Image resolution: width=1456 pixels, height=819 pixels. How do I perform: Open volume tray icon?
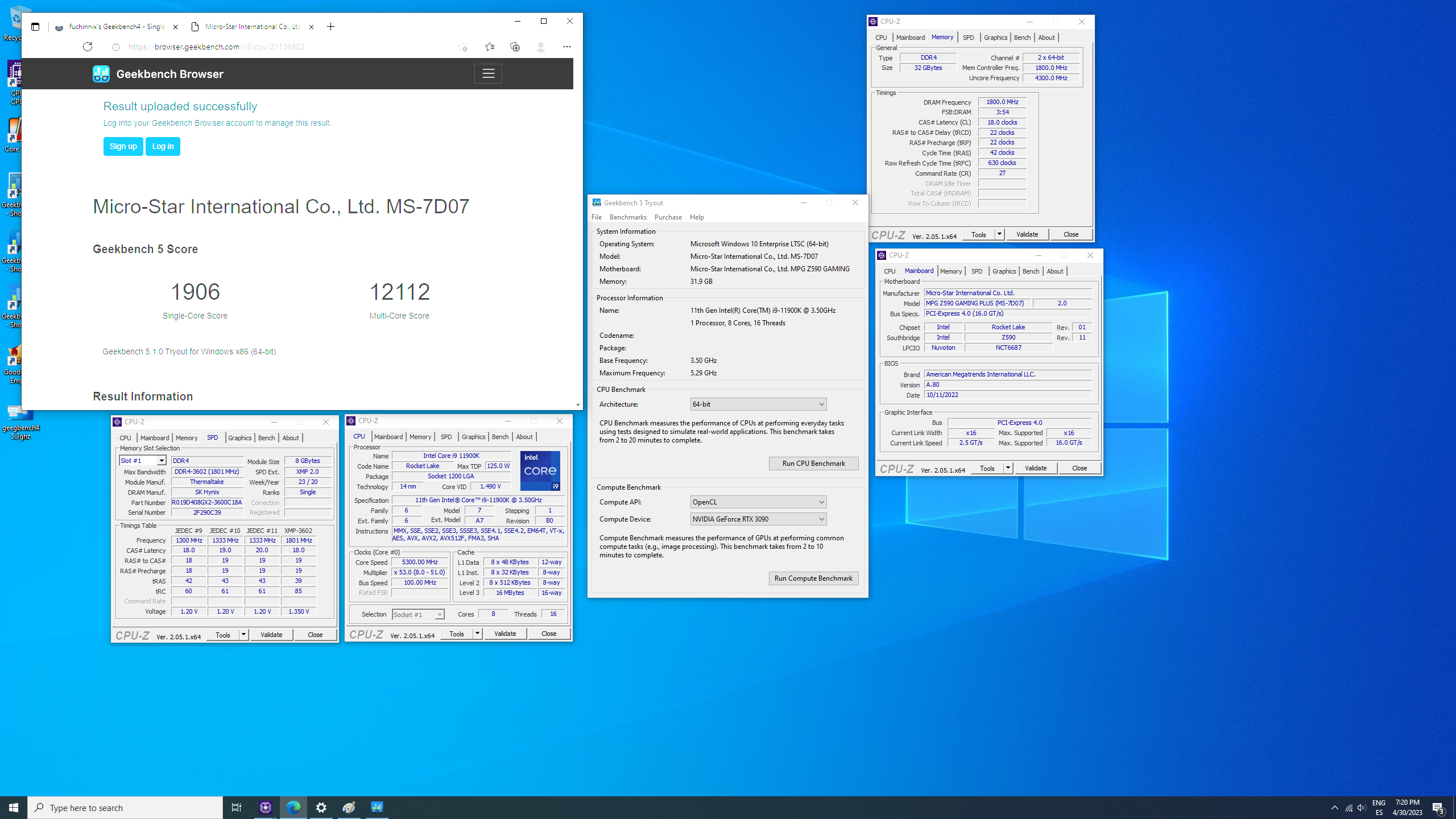(x=1362, y=808)
